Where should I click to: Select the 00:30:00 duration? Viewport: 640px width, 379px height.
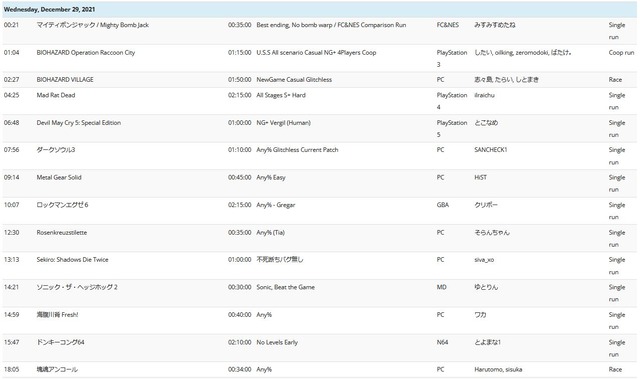pos(240,287)
